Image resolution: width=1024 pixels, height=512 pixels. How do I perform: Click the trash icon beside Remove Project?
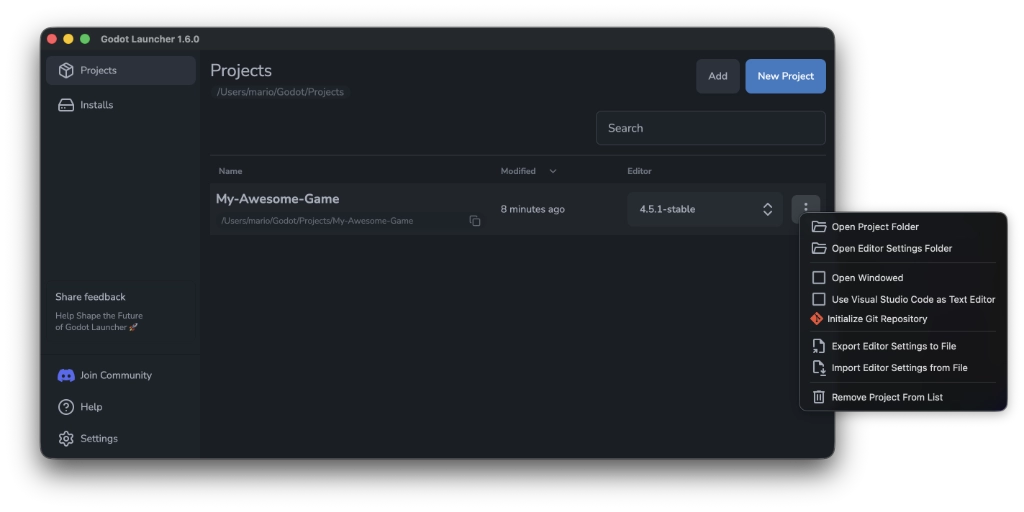pos(818,397)
